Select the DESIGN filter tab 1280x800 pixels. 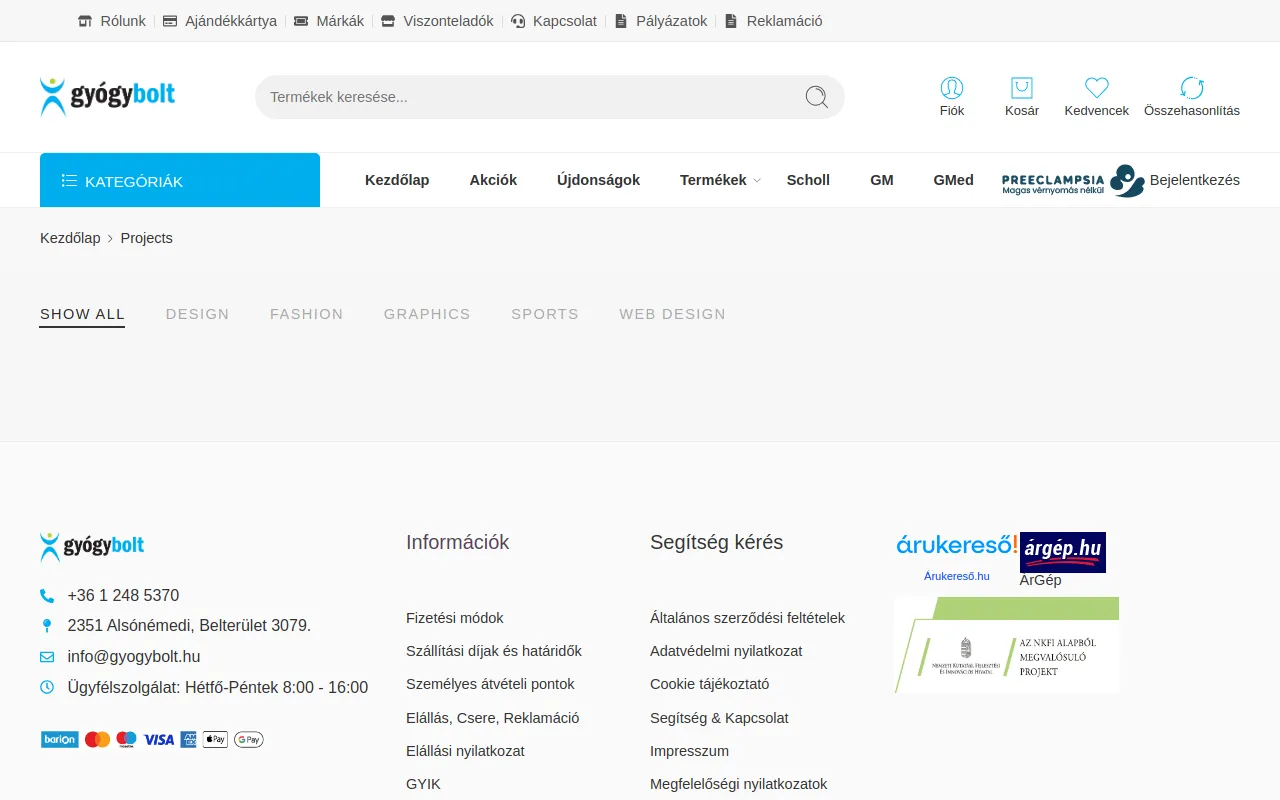[197, 314]
